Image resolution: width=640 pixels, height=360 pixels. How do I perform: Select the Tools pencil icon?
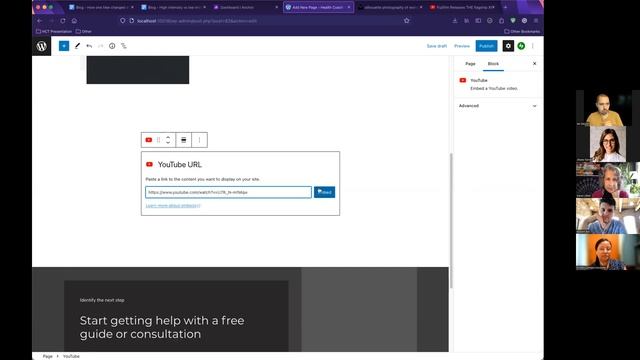(x=77, y=46)
